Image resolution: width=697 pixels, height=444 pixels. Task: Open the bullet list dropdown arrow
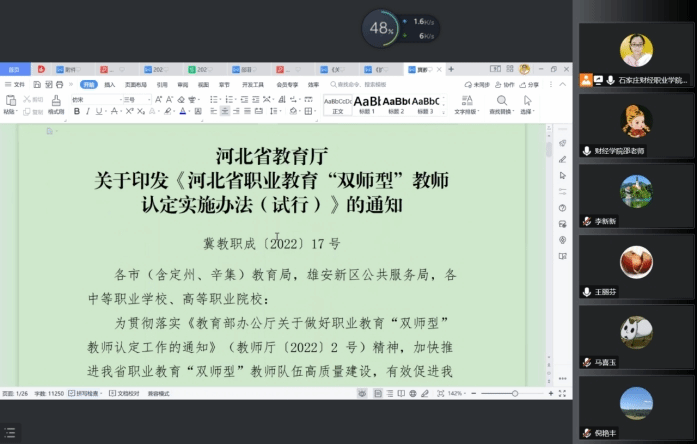click(x=219, y=100)
